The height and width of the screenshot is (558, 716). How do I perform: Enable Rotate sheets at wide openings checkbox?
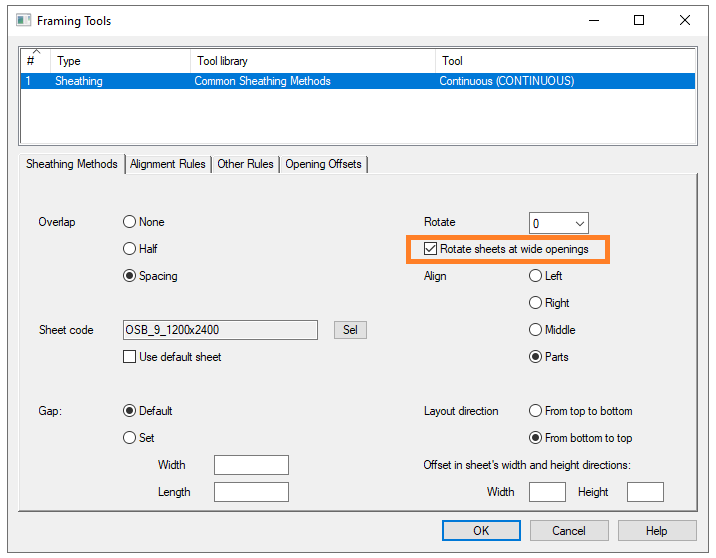click(x=431, y=249)
